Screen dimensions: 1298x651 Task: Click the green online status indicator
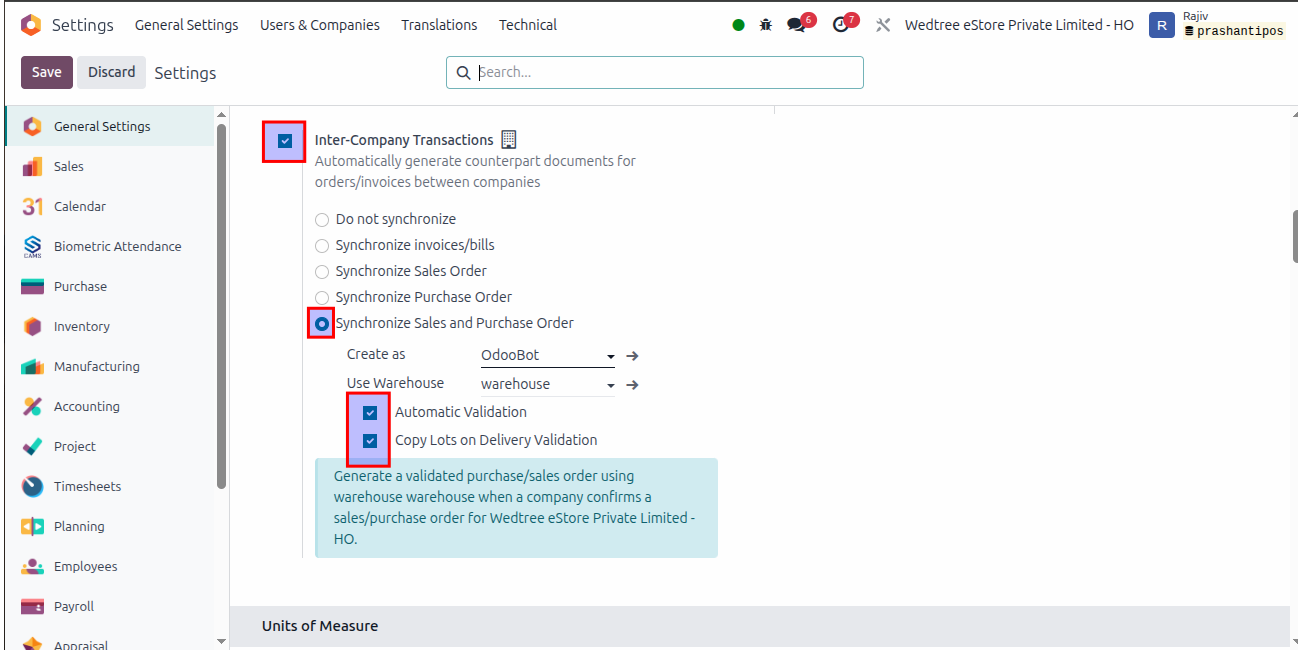click(x=738, y=25)
